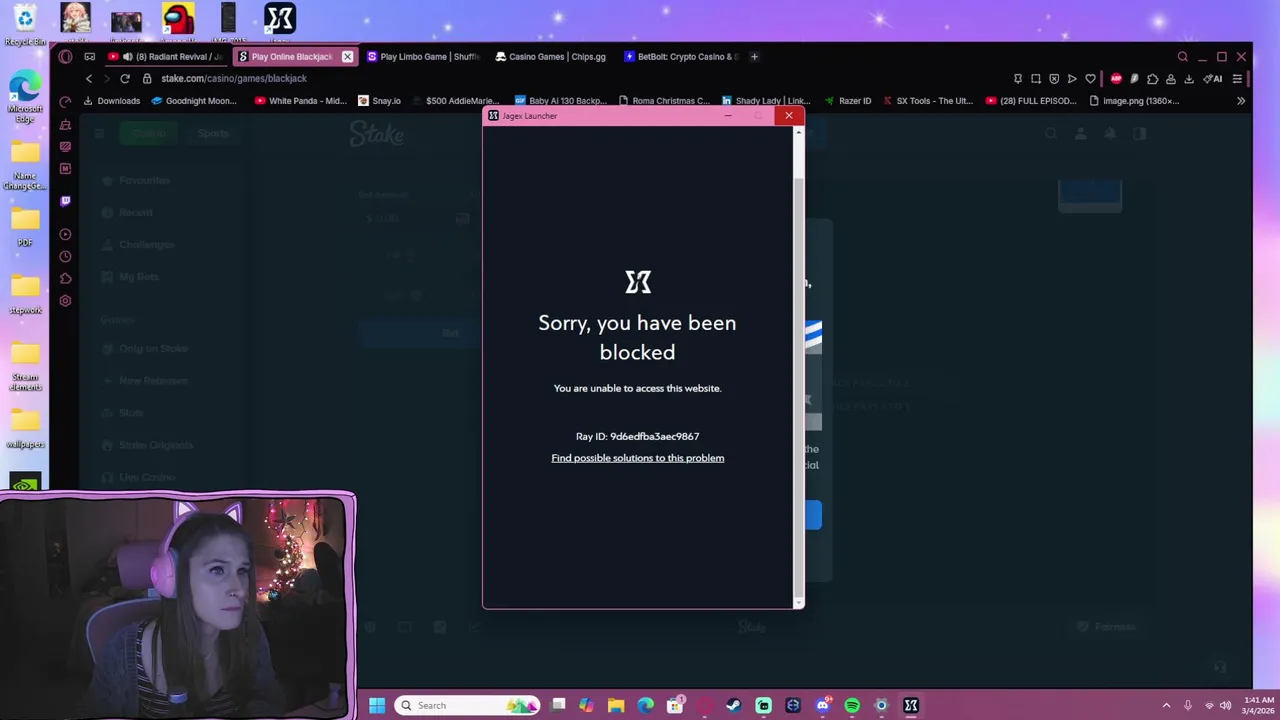Open Opera AI button in toolbar
Viewport: 1280px width, 720px height.
pos(1213,79)
